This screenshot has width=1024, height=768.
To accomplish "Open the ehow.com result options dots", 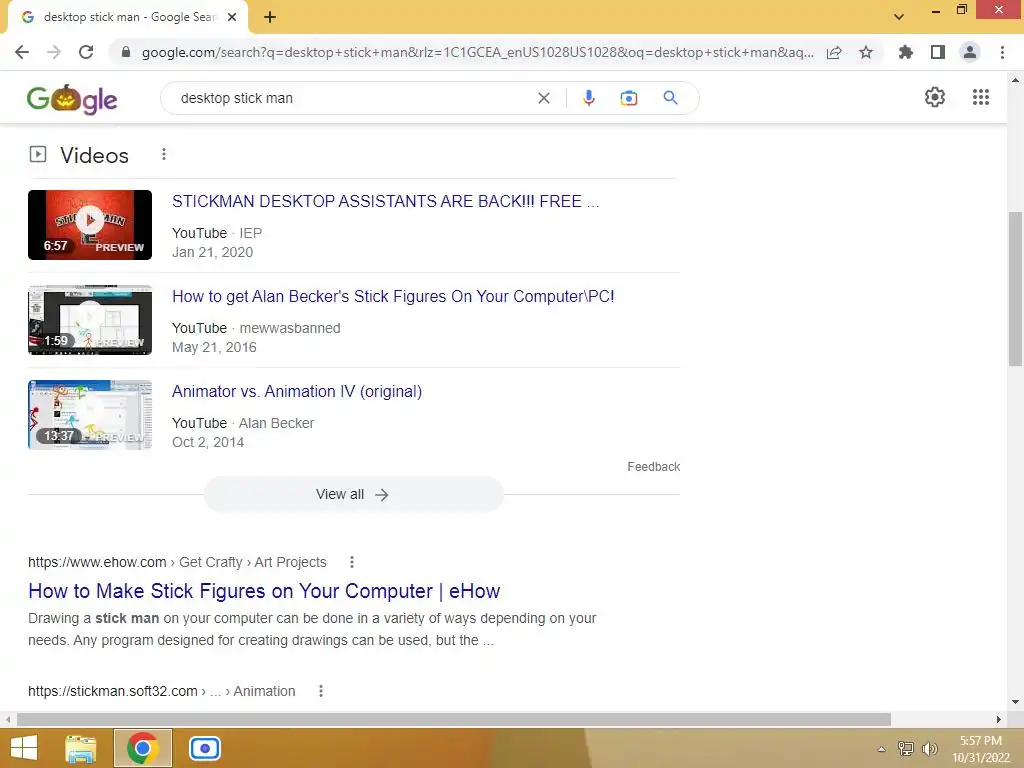I will (352, 562).
